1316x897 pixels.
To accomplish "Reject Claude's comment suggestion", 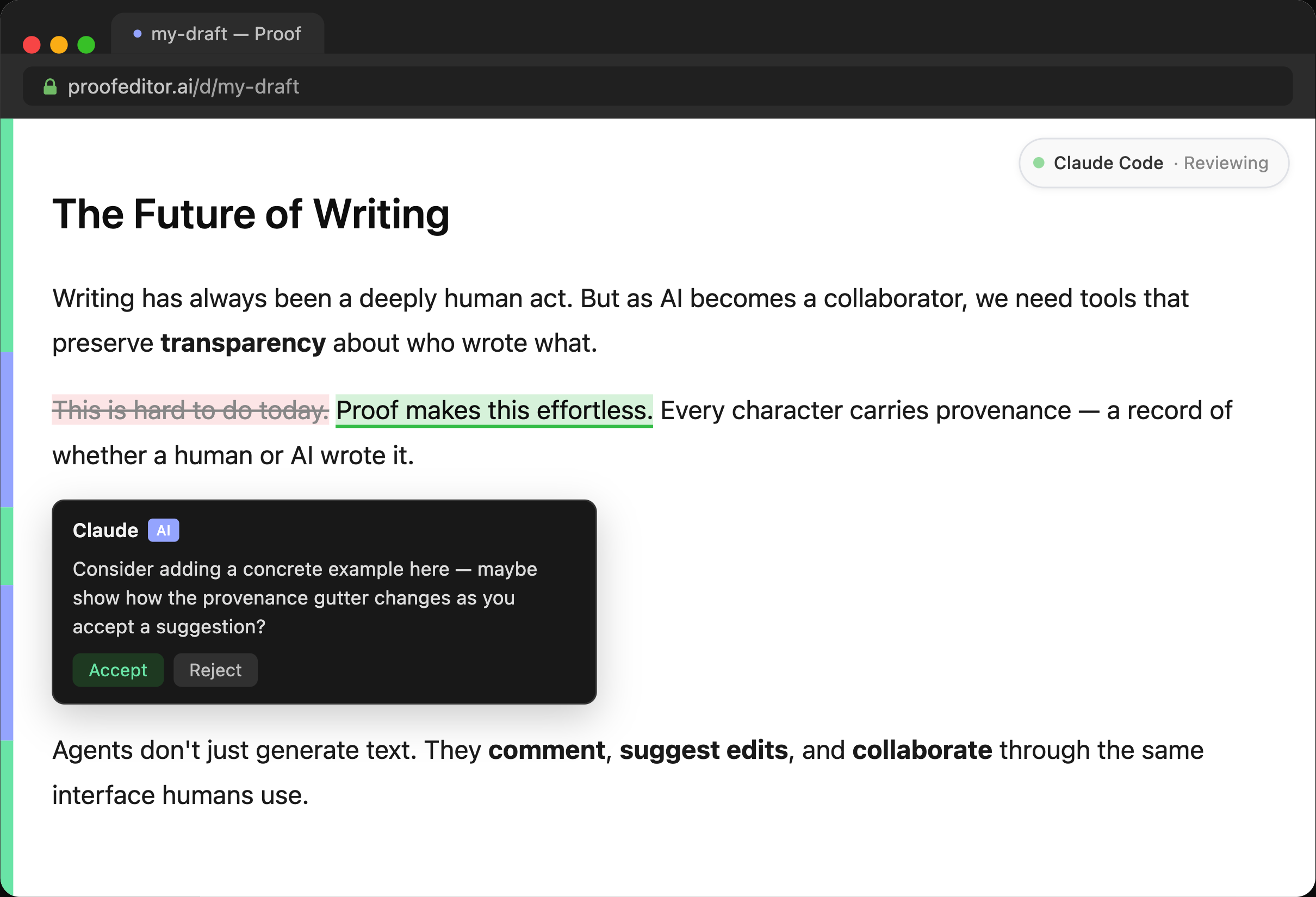I will tap(215, 670).
